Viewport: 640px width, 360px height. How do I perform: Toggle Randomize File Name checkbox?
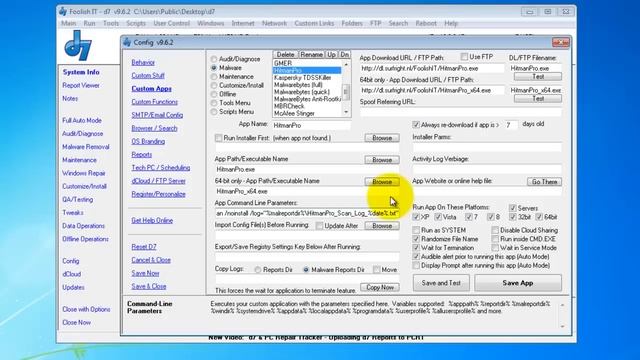(416, 239)
